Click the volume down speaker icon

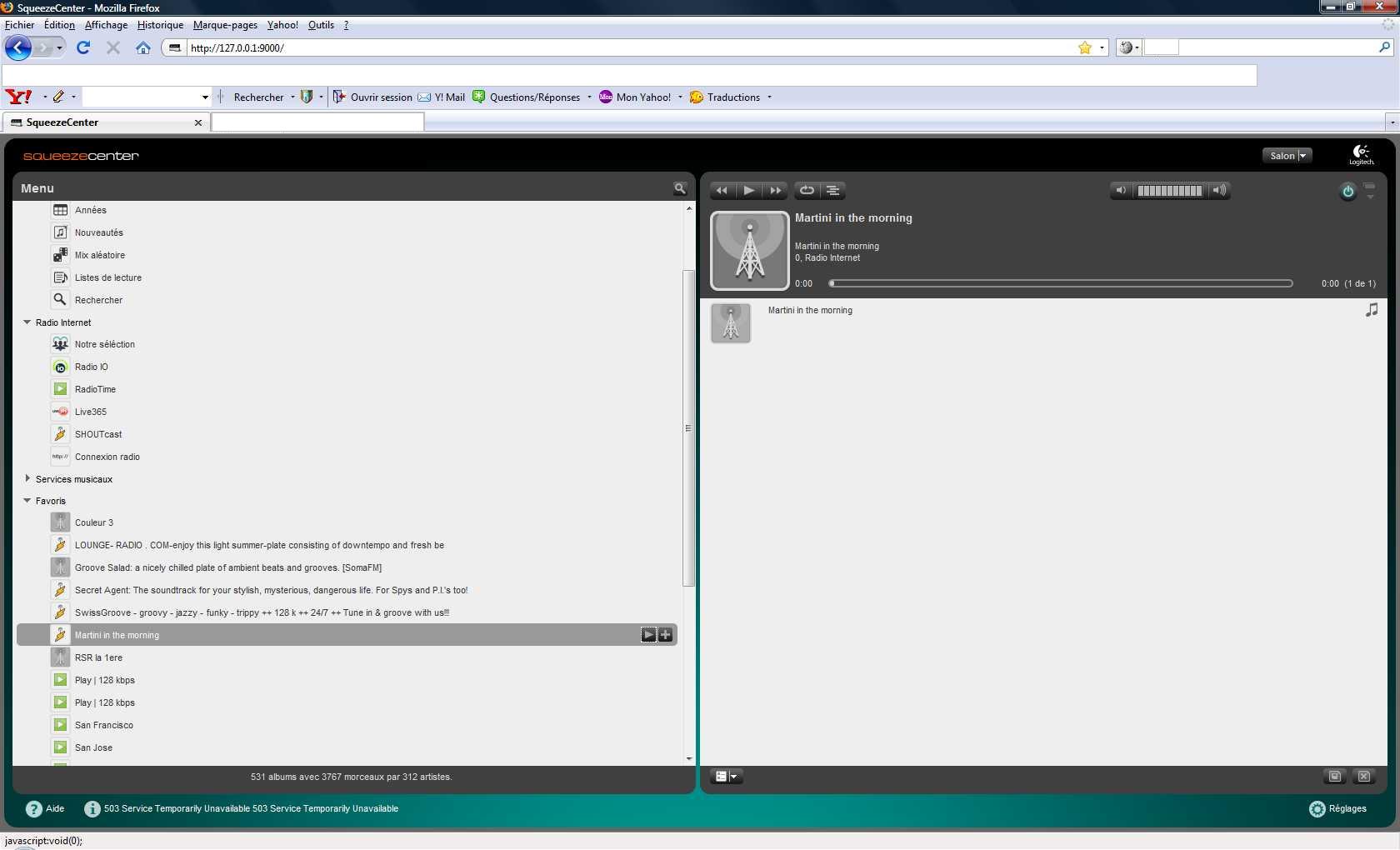(x=1121, y=191)
